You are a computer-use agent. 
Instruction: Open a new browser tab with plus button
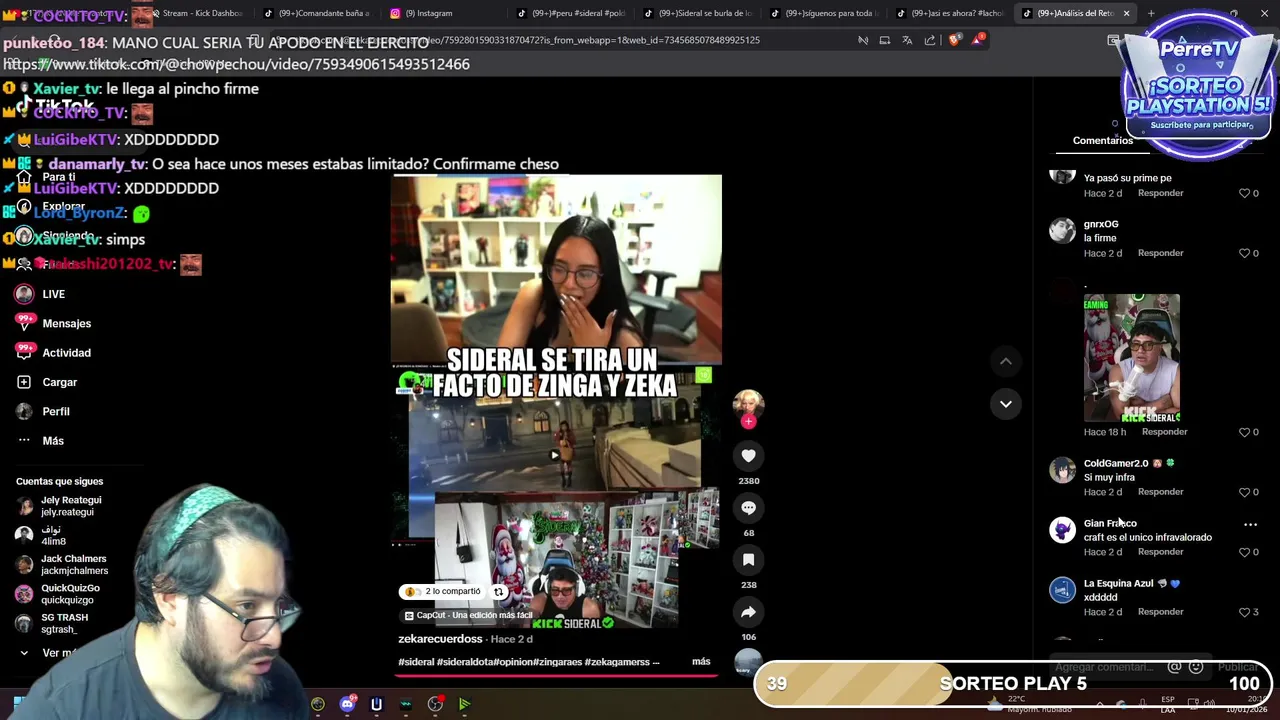pos(1151,13)
